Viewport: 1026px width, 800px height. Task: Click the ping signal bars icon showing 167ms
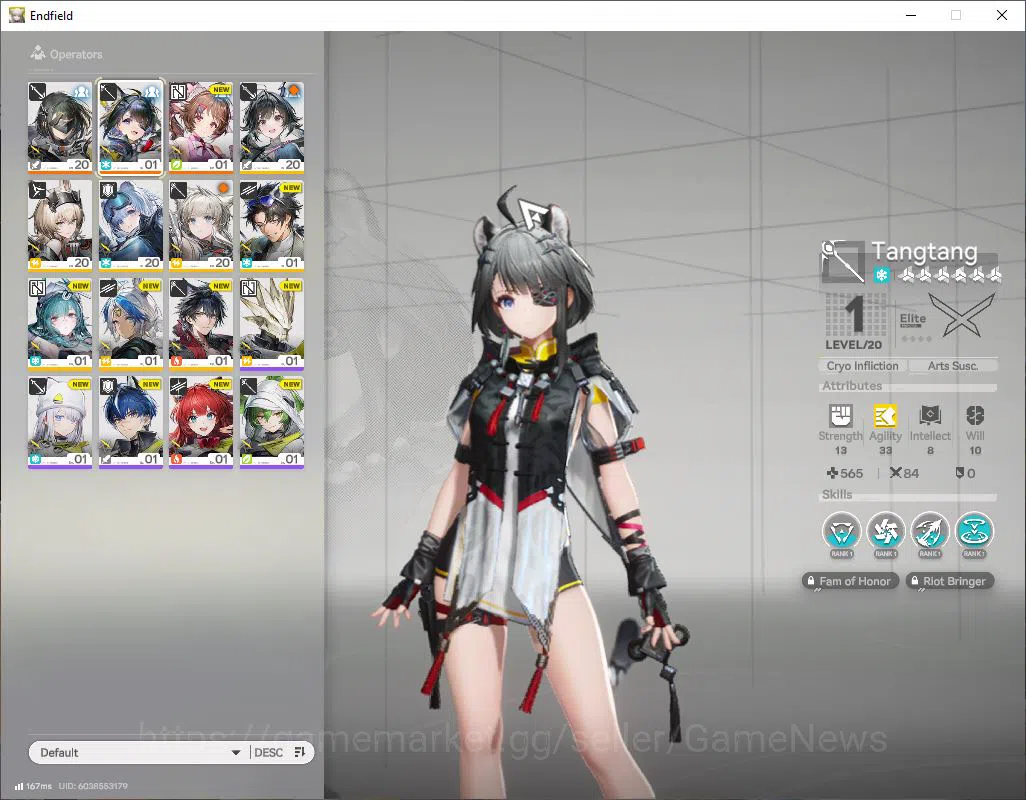point(19,786)
